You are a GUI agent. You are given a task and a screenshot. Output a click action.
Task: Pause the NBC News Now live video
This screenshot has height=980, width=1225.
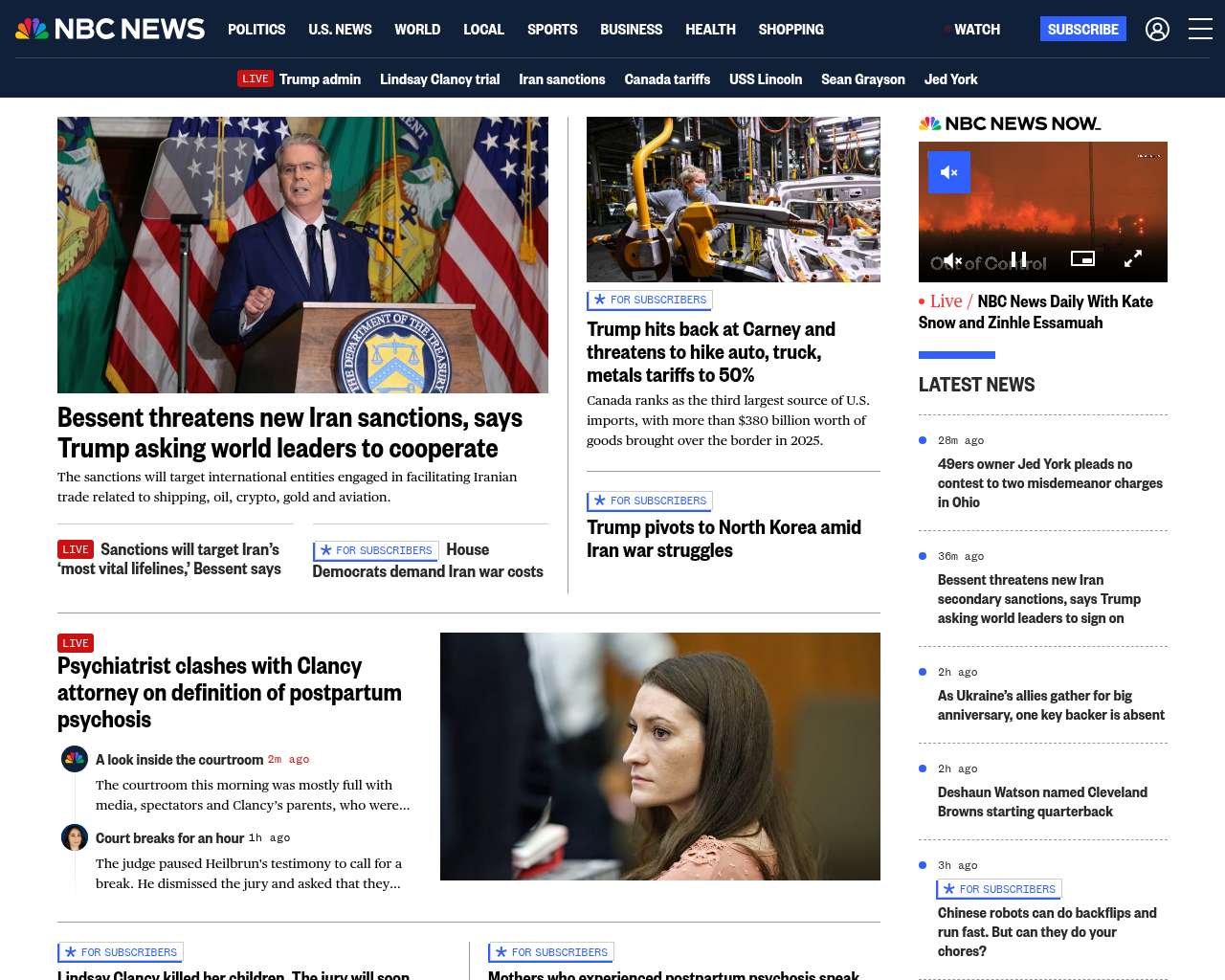1018,259
